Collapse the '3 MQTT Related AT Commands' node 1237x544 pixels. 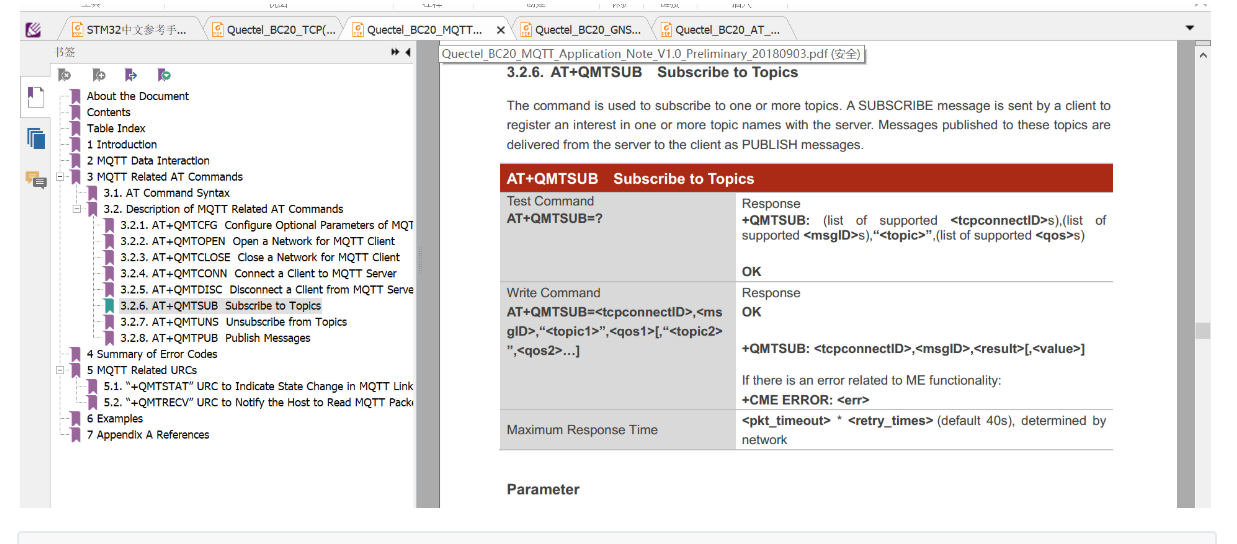click(60, 177)
